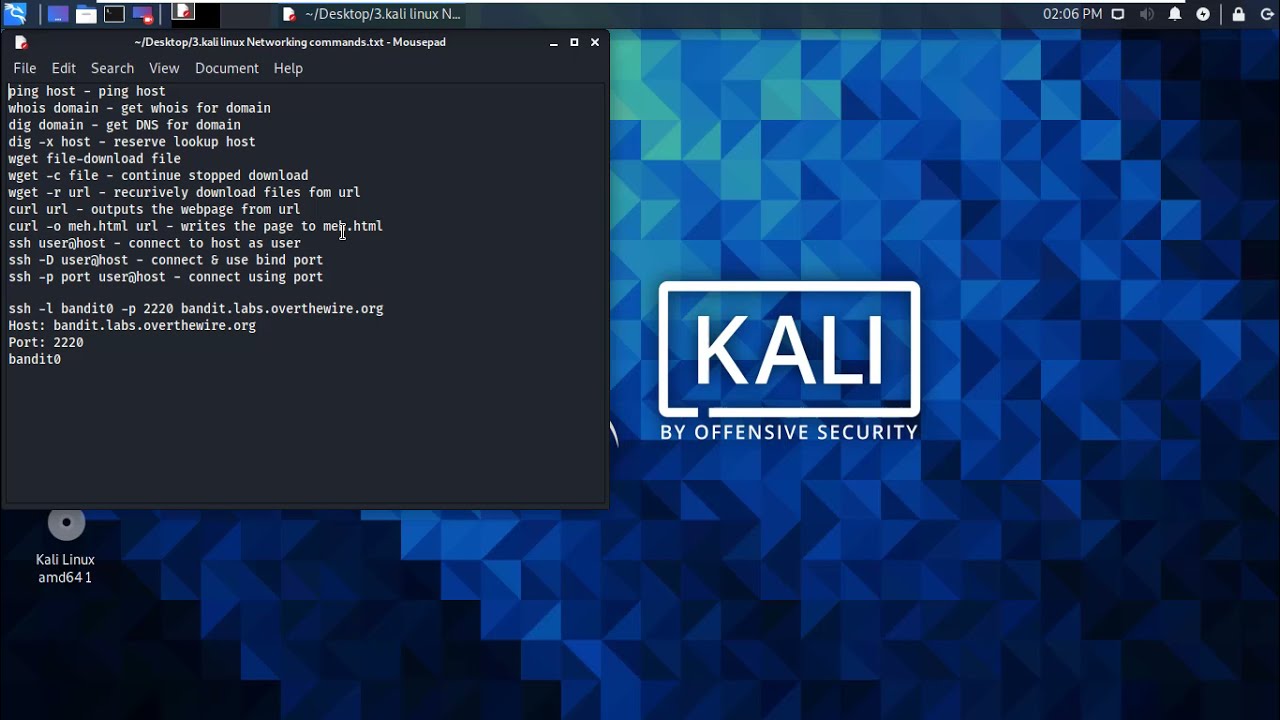This screenshot has width=1280, height=720.
Task: Open the View menu in Mousepad
Action: click(164, 68)
